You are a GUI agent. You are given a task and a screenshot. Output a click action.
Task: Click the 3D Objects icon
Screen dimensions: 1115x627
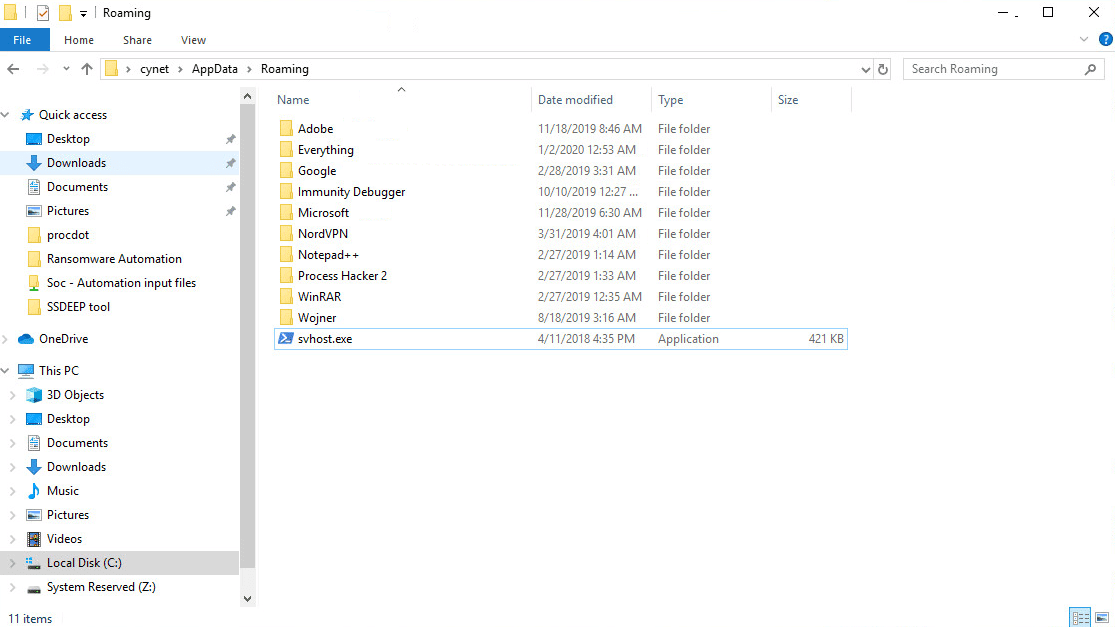point(33,395)
